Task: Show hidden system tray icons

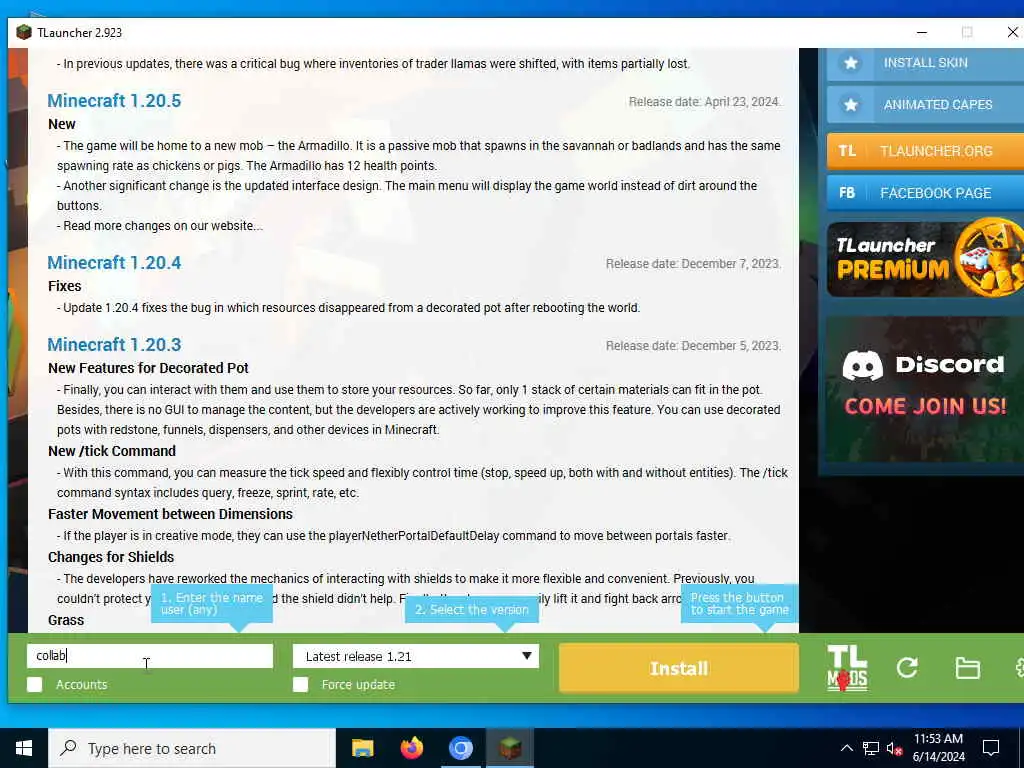Action: (x=846, y=748)
